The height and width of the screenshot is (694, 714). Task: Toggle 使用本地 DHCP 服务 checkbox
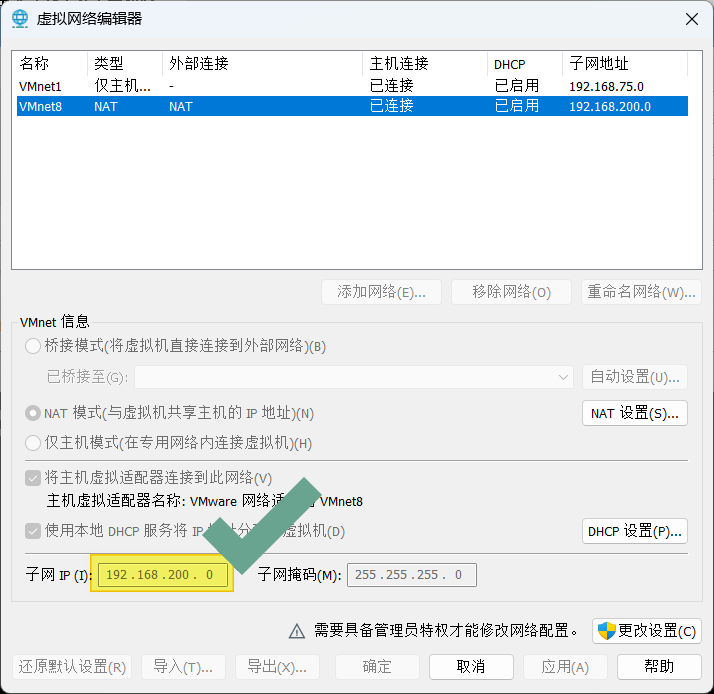pos(33,531)
